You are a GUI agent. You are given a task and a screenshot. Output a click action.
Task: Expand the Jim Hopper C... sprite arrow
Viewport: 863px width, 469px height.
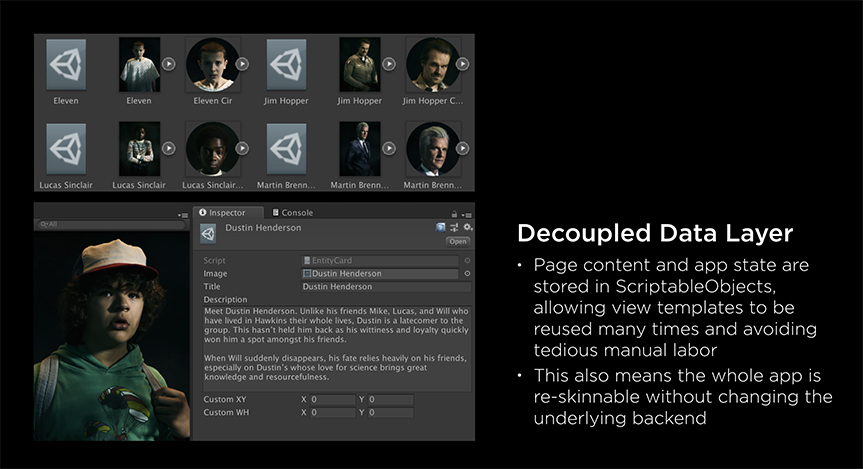(462, 64)
